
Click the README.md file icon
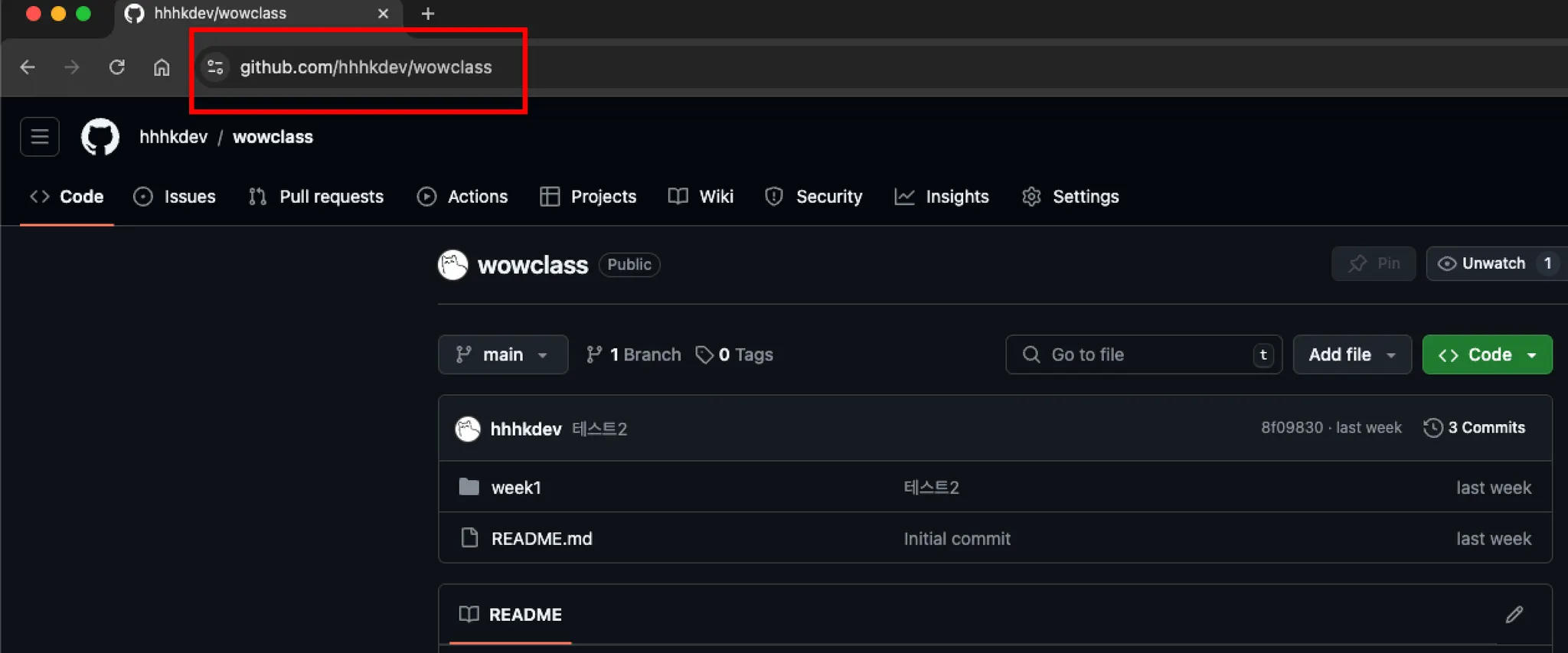click(469, 538)
